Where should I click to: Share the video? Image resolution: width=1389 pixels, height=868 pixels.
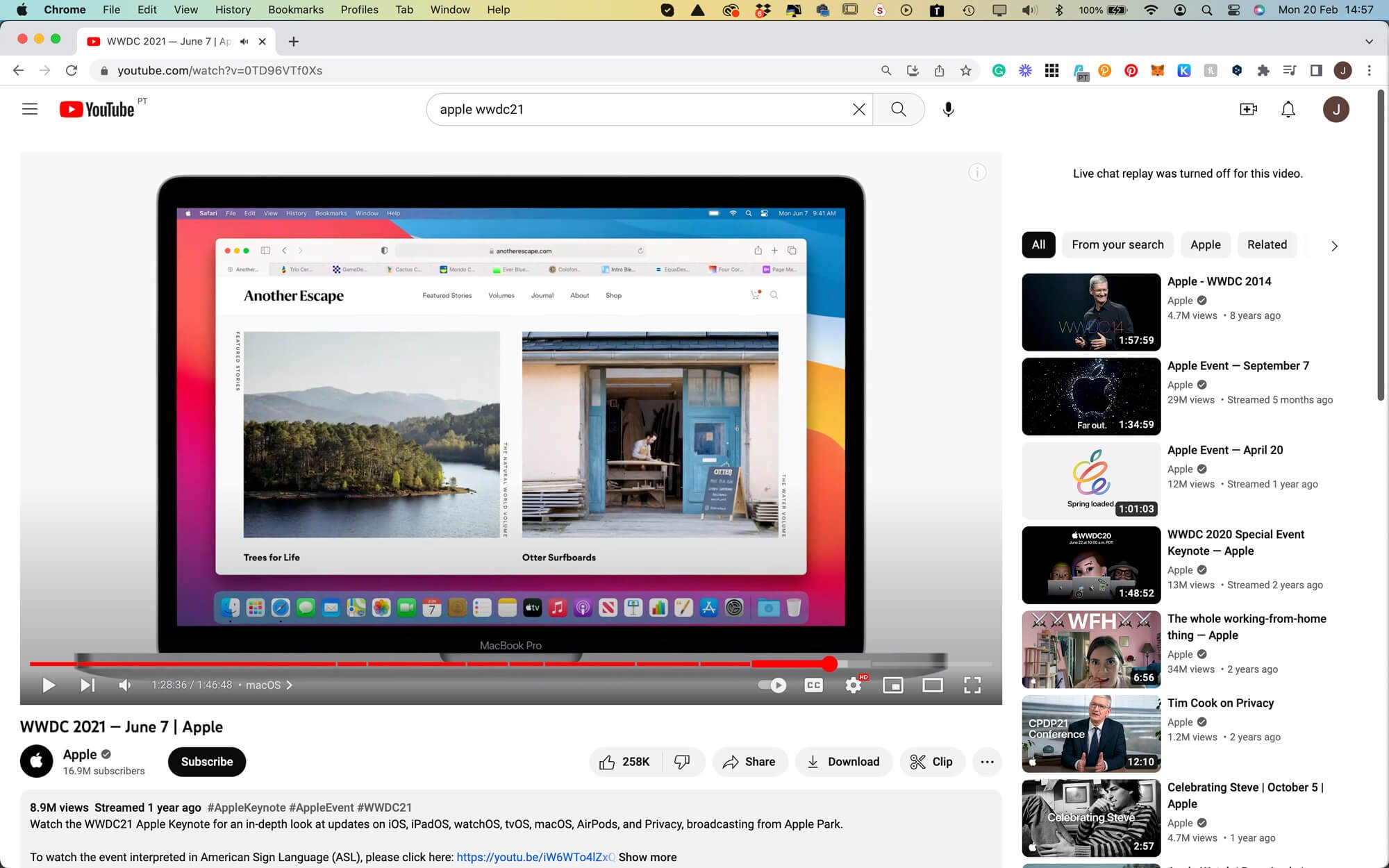[749, 762]
